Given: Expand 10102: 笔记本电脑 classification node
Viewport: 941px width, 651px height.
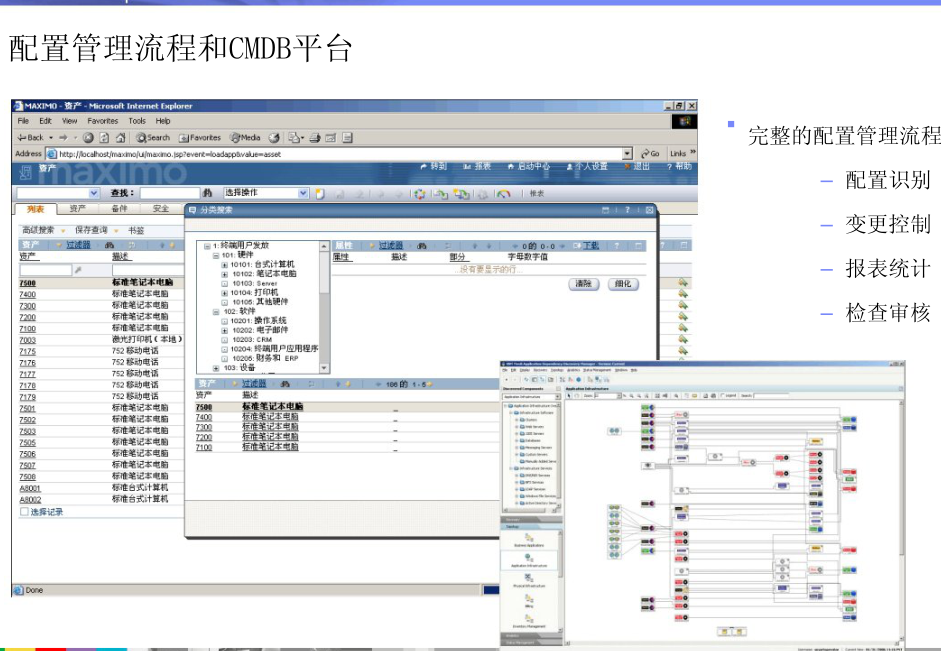Looking at the screenshot, I should point(225,274).
